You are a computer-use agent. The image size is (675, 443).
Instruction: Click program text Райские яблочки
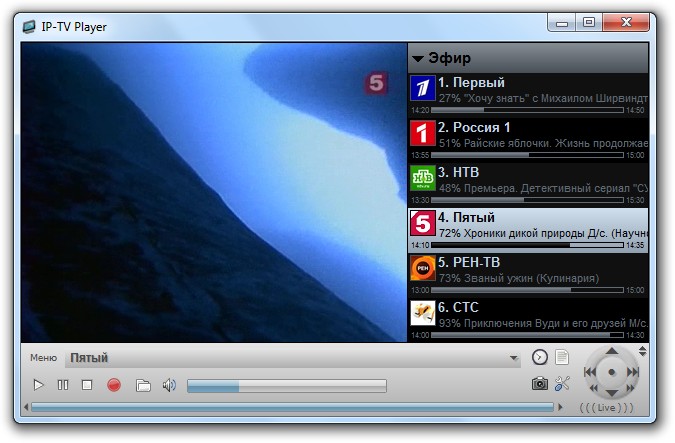[x=507, y=143]
